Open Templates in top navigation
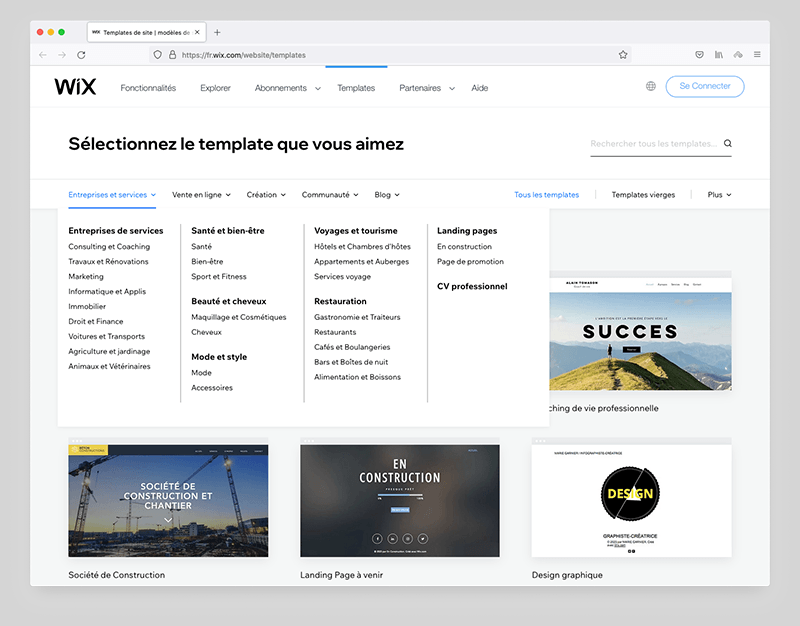Image resolution: width=800 pixels, height=626 pixels. [356, 88]
